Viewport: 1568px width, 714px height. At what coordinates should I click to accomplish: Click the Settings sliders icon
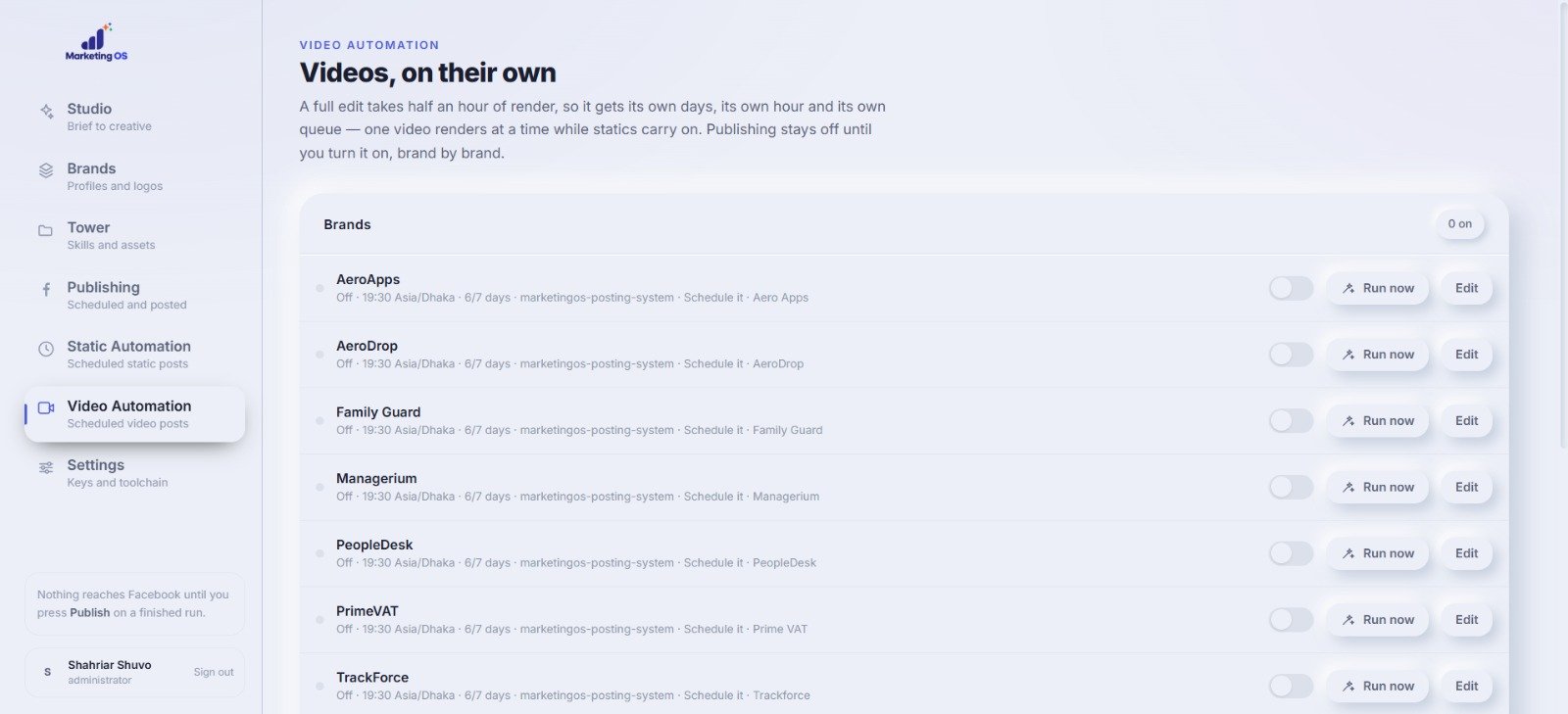46,468
